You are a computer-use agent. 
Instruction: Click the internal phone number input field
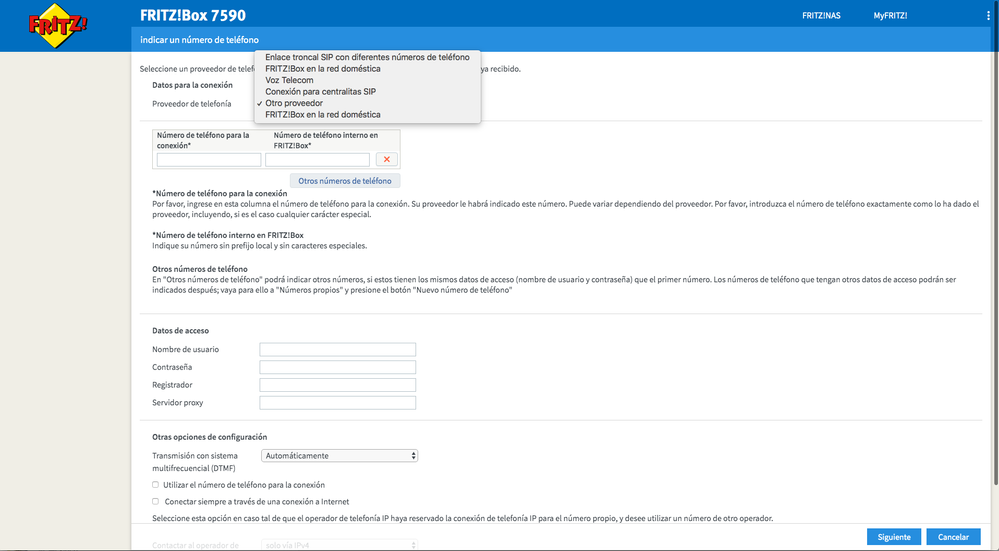click(x=317, y=160)
